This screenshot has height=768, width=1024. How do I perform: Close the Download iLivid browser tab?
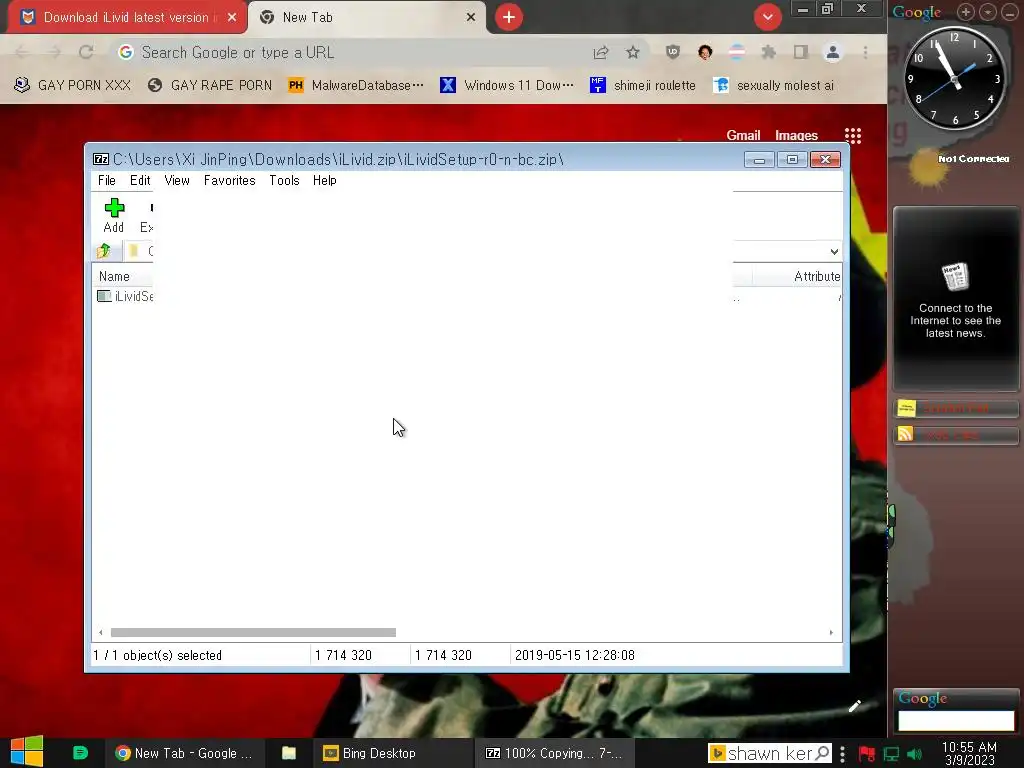(232, 18)
